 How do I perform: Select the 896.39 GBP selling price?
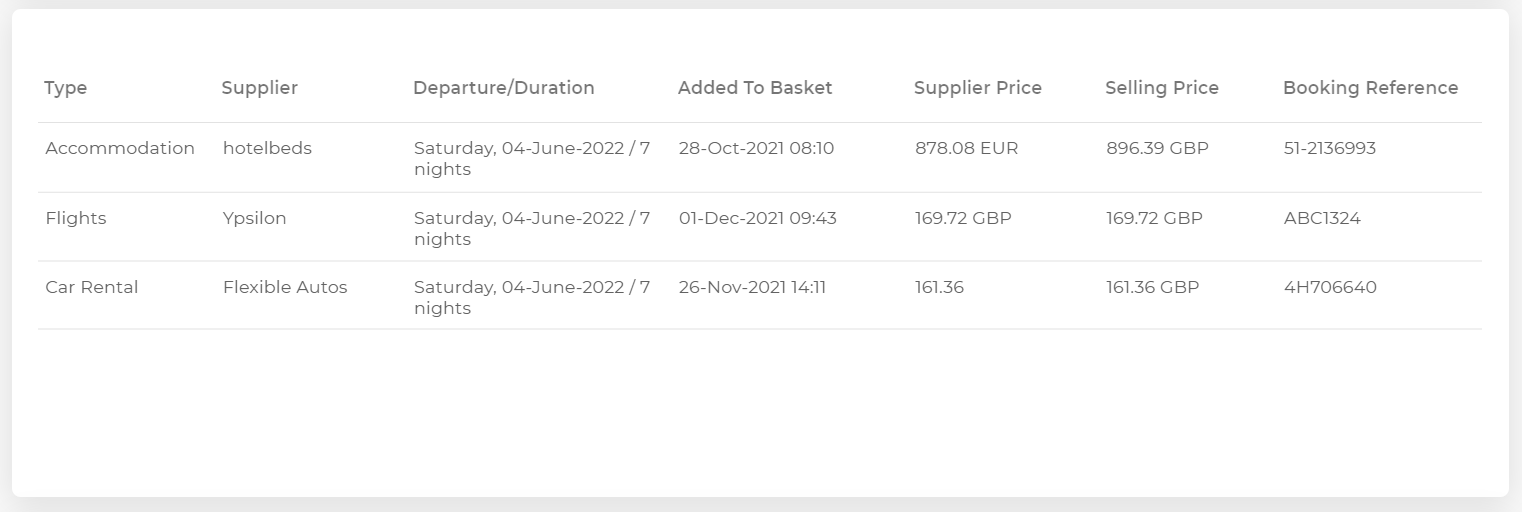point(1157,148)
